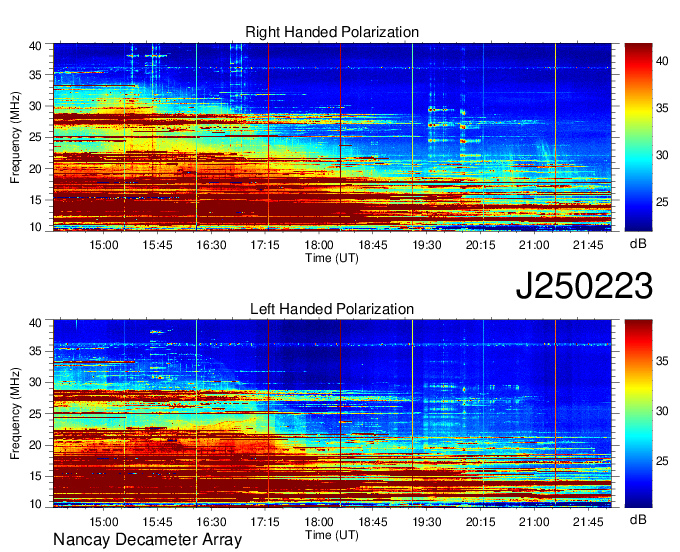Screen dimensions: 680x552
Task: Click the 21:00 tick under Right Handed plot
Action: pos(534,245)
